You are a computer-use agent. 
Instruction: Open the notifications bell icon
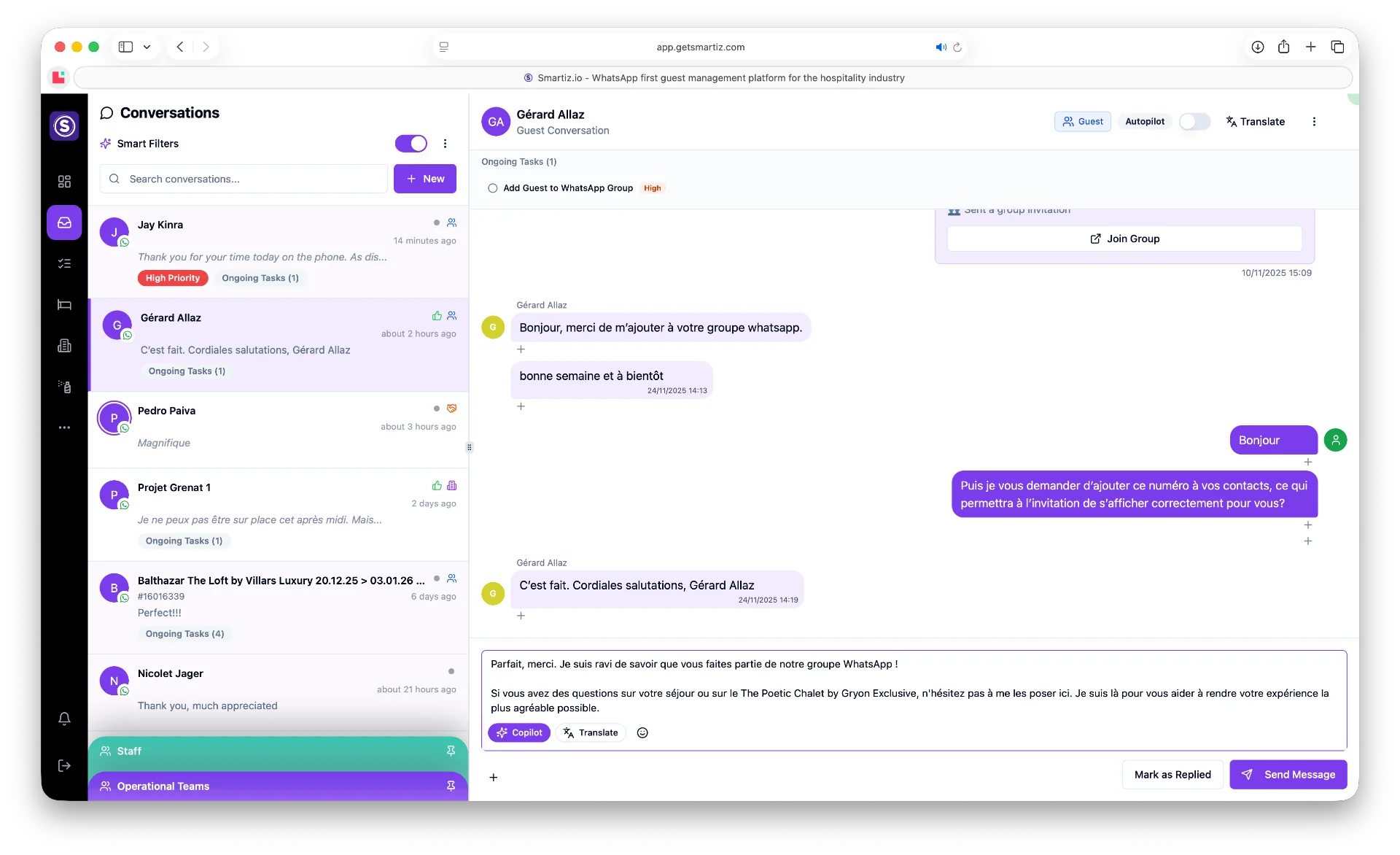tap(64, 719)
